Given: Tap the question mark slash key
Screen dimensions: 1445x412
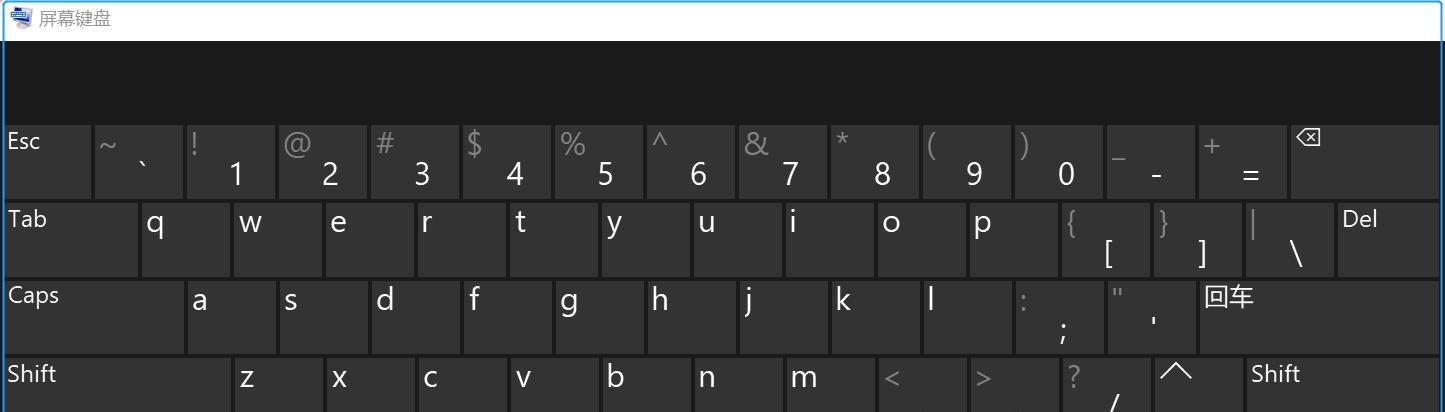Looking at the screenshot, I should click(x=1106, y=385).
